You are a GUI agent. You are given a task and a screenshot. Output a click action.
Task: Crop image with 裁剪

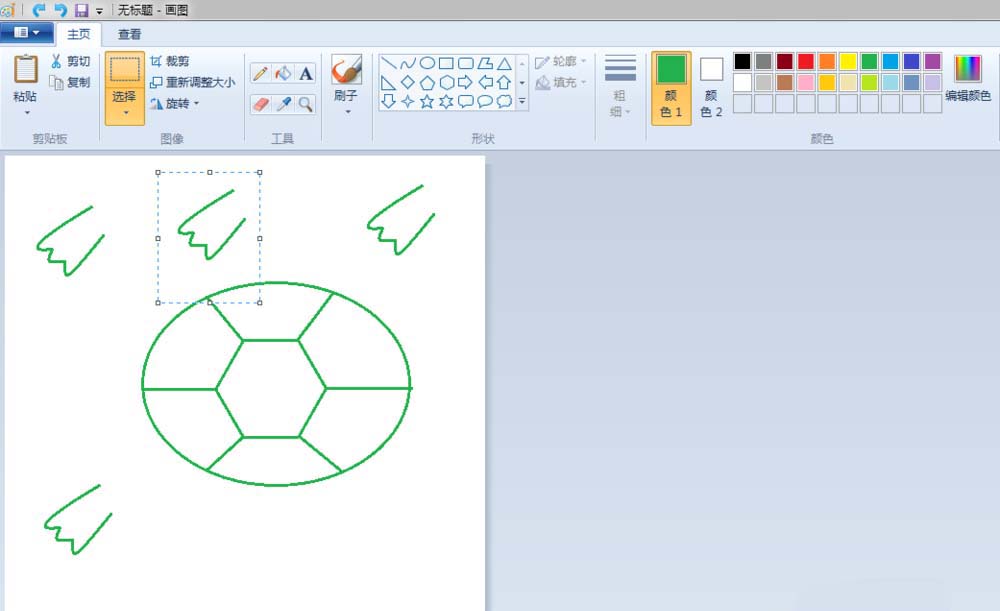[x=170, y=61]
